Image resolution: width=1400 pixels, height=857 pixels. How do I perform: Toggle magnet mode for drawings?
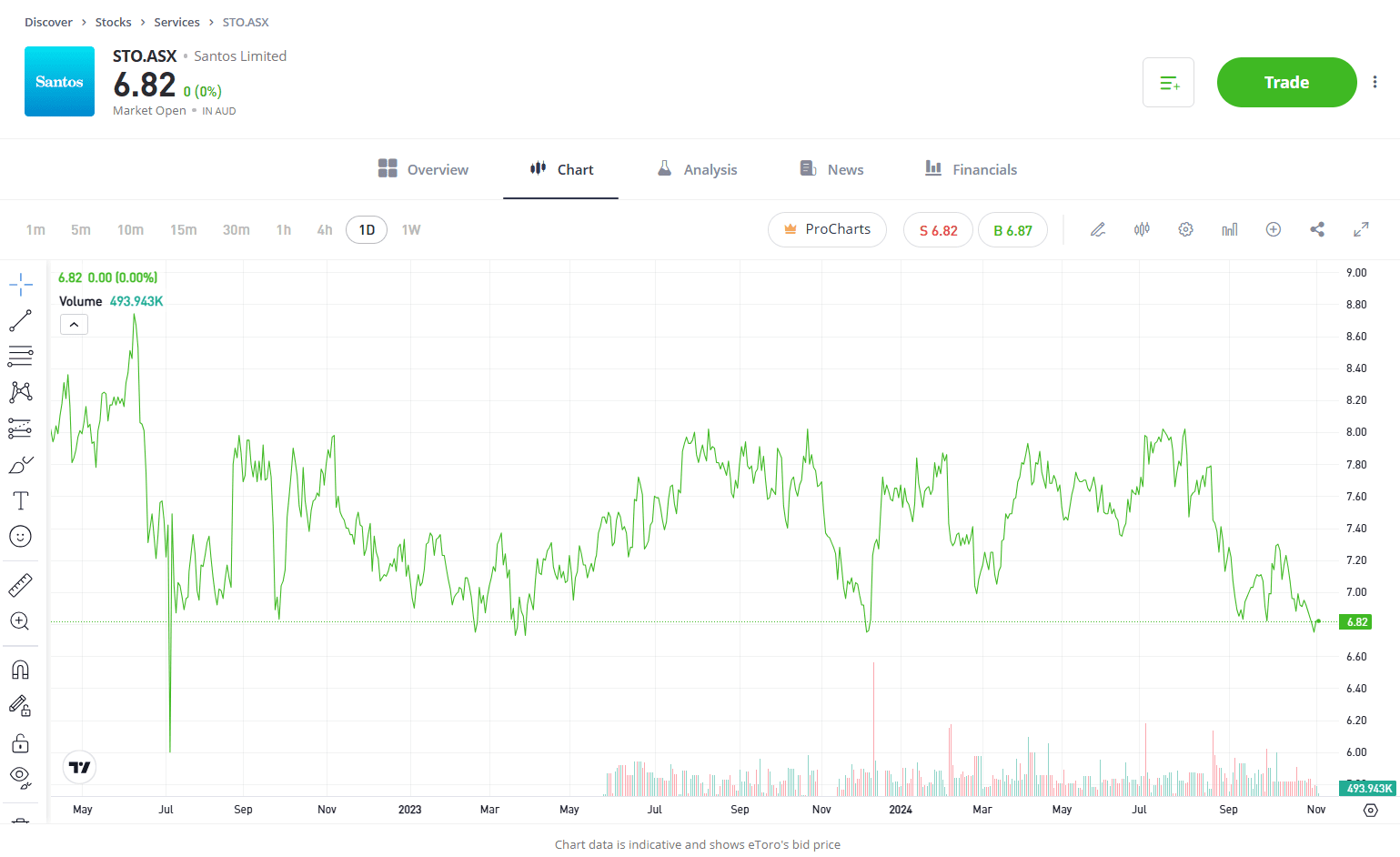click(x=21, y=670)
